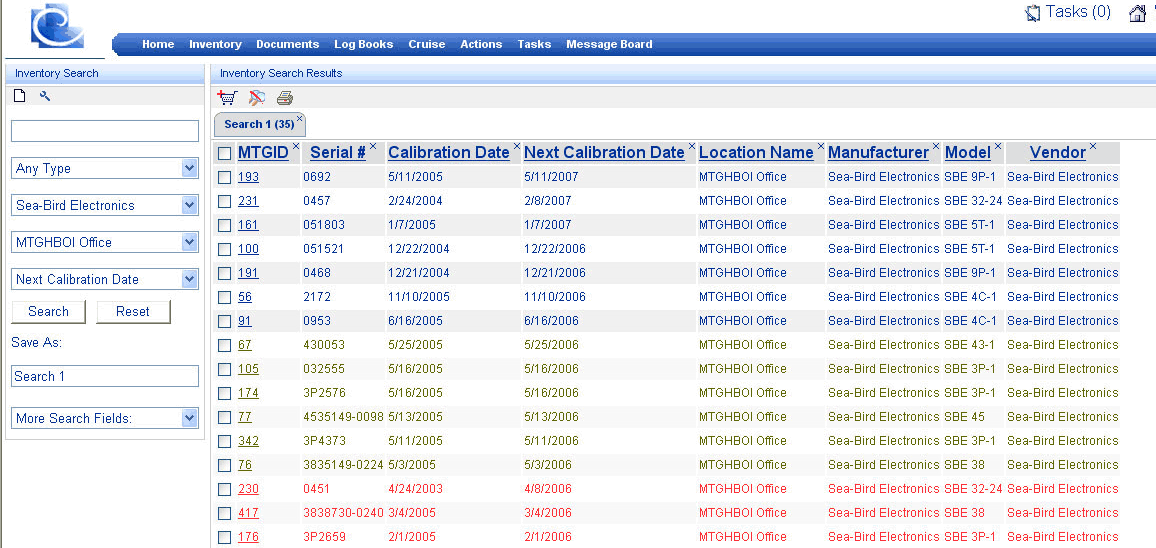Open the wrench settings icon
The width and height of the screenshot is (1156, 548).
(x=45, y=96)
